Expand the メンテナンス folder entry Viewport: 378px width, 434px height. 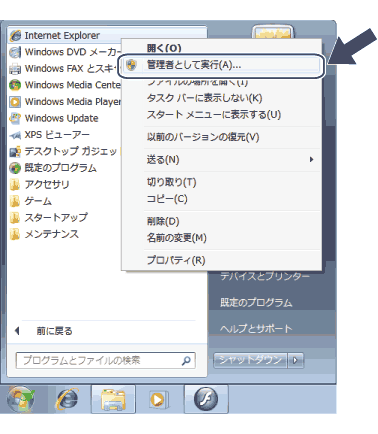pos(52,234)
